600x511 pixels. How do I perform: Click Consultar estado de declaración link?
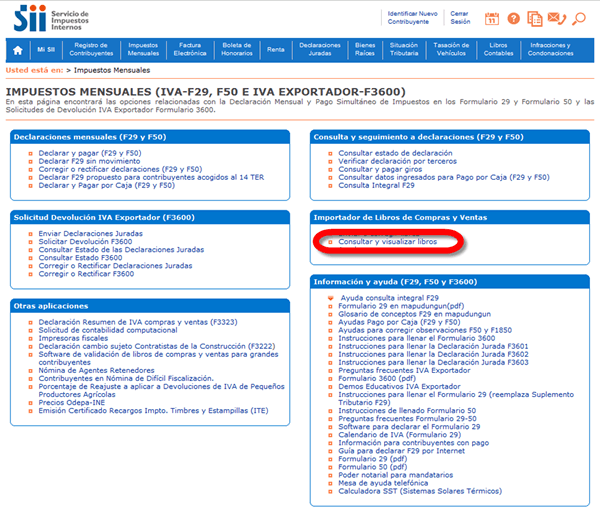tap(395, 153)
